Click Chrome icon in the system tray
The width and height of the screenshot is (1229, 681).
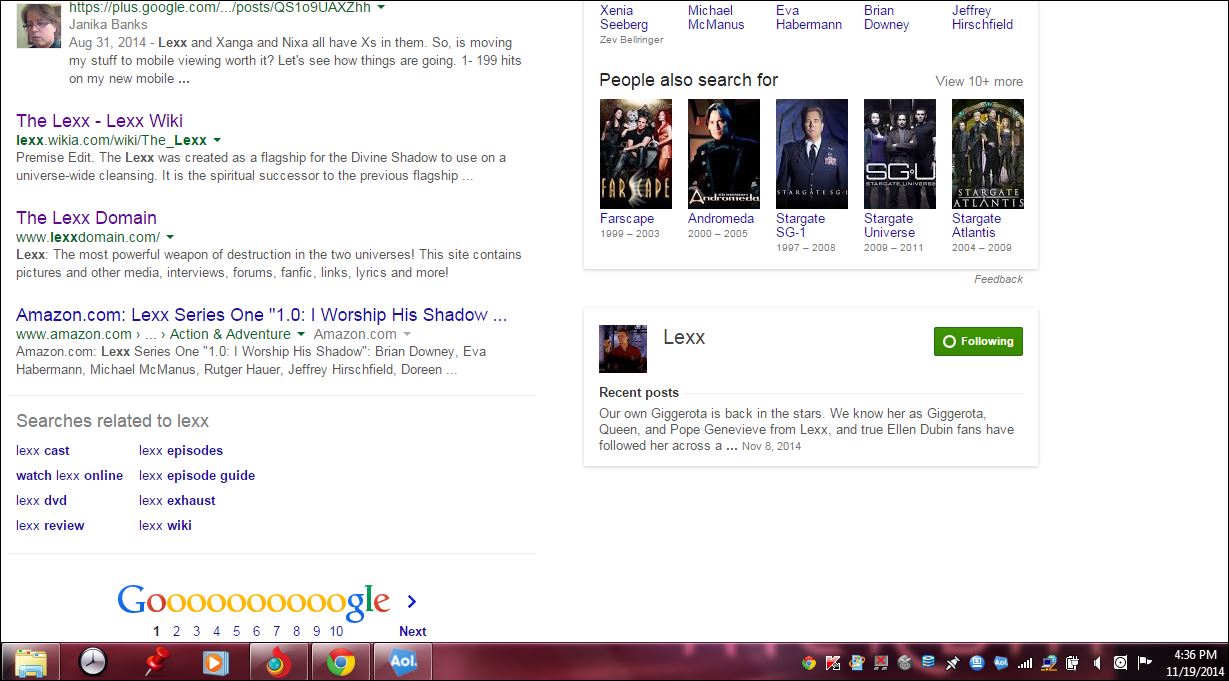tap(809, 663)
